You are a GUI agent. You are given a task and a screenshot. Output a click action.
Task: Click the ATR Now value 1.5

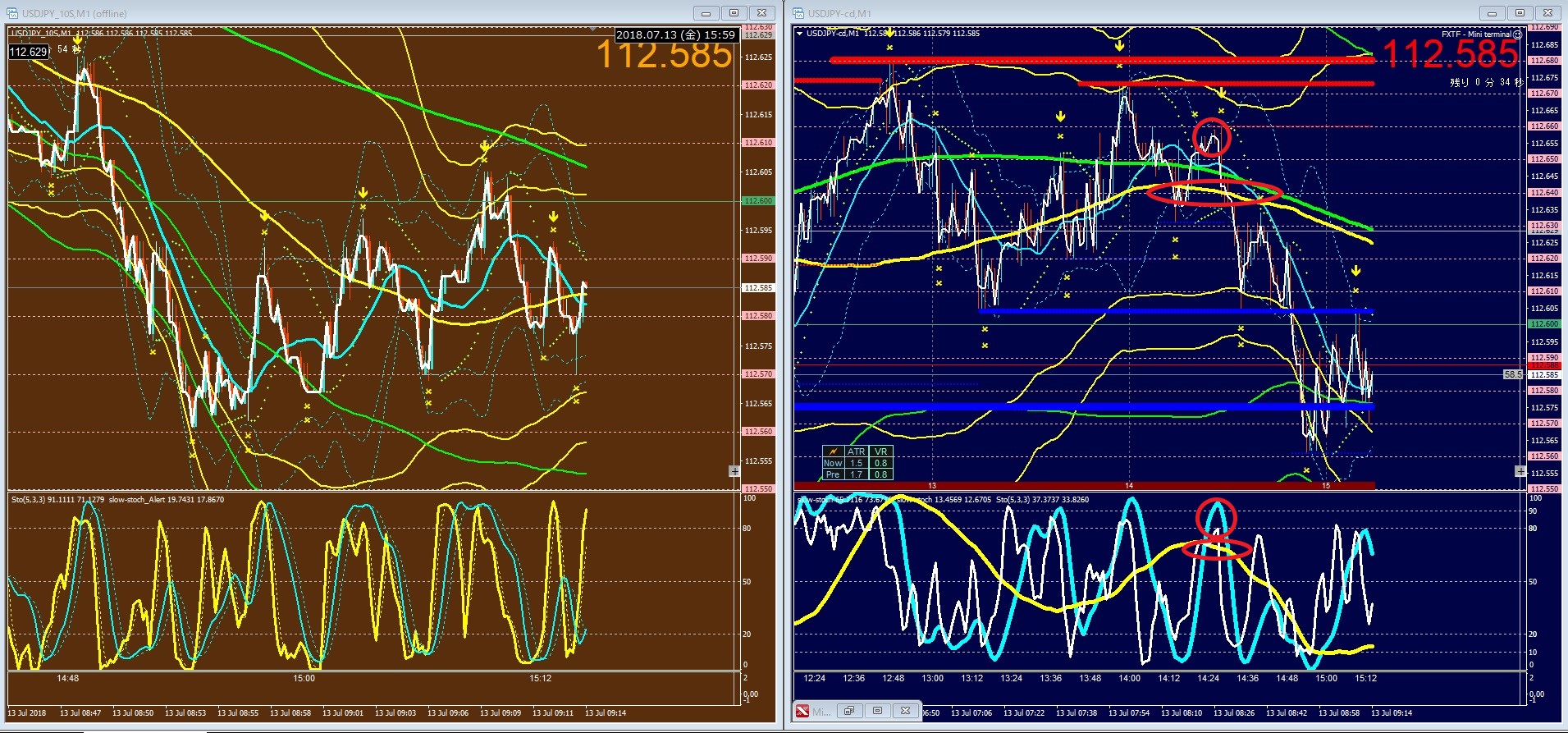[856, 463]
